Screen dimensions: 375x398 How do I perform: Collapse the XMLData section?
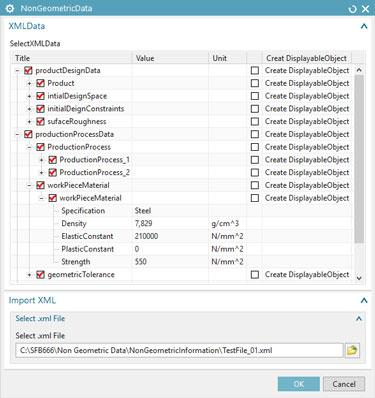tap(364, 26)
